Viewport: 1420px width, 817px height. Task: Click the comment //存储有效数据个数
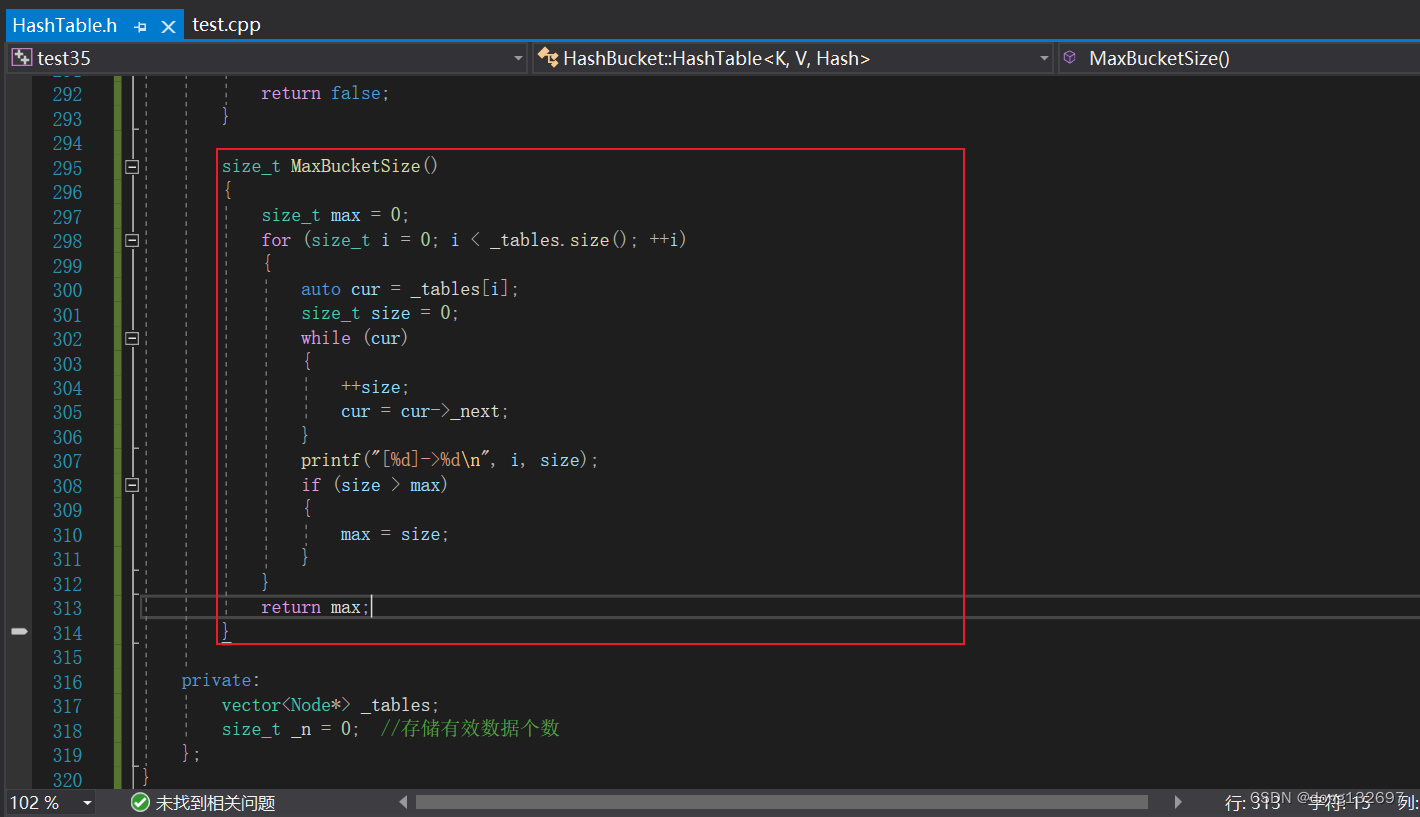pyautogui.click(x=470, y=729)
